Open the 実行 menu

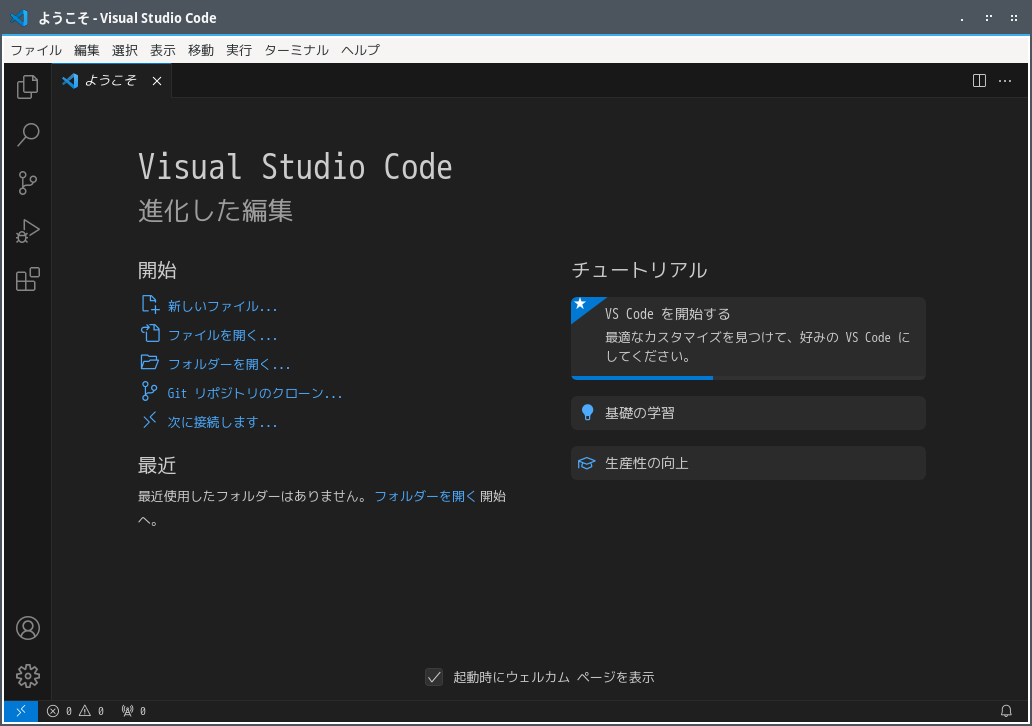click(239, 50)
